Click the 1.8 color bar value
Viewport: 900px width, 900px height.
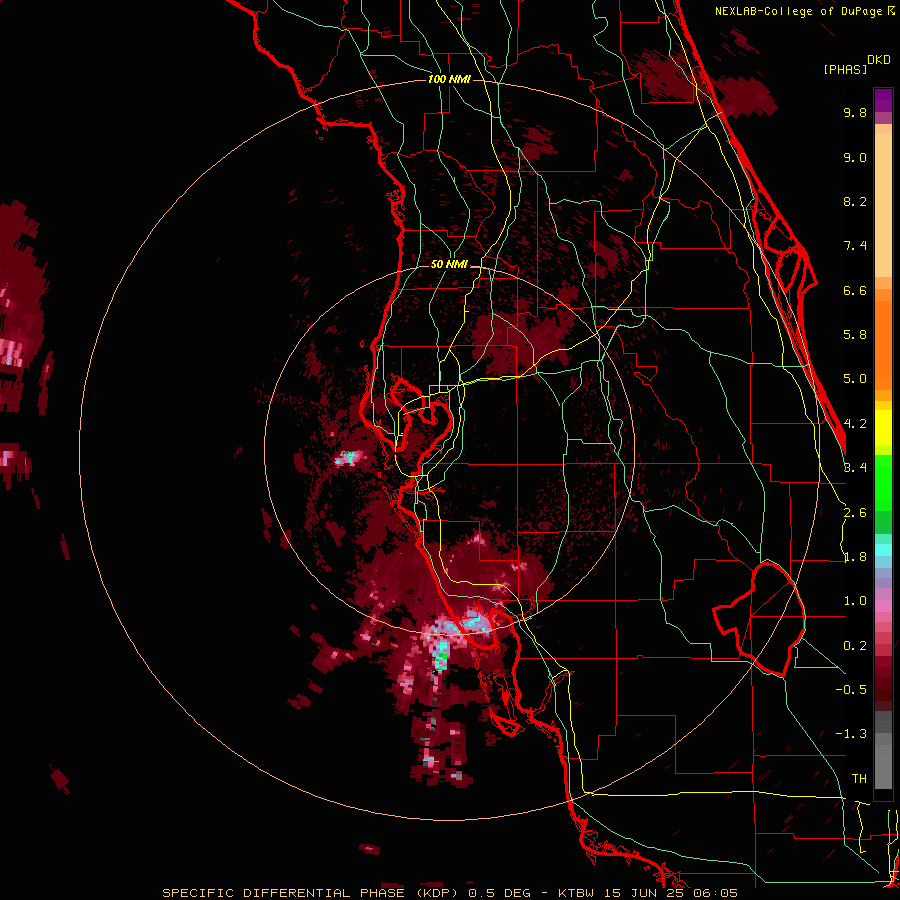pos(855,557)
